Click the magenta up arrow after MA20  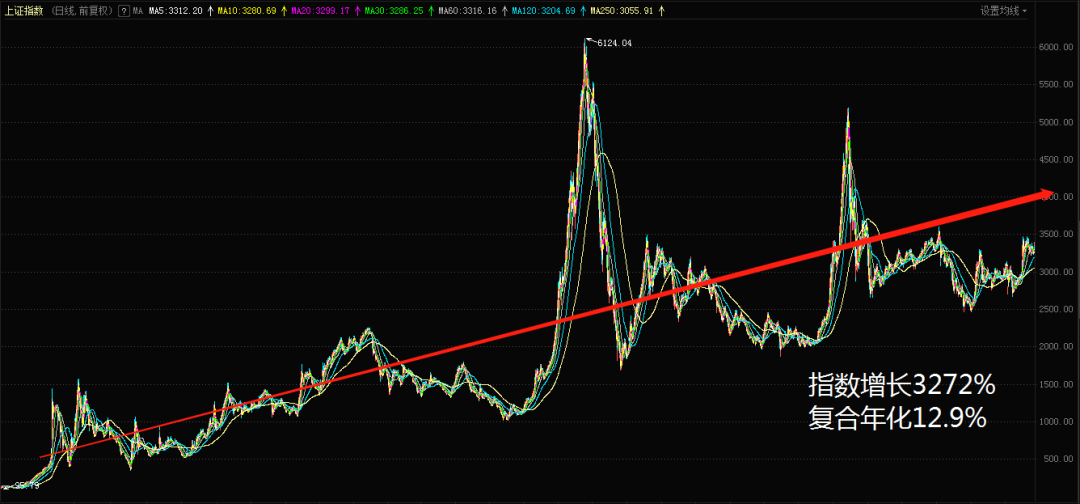357,11
